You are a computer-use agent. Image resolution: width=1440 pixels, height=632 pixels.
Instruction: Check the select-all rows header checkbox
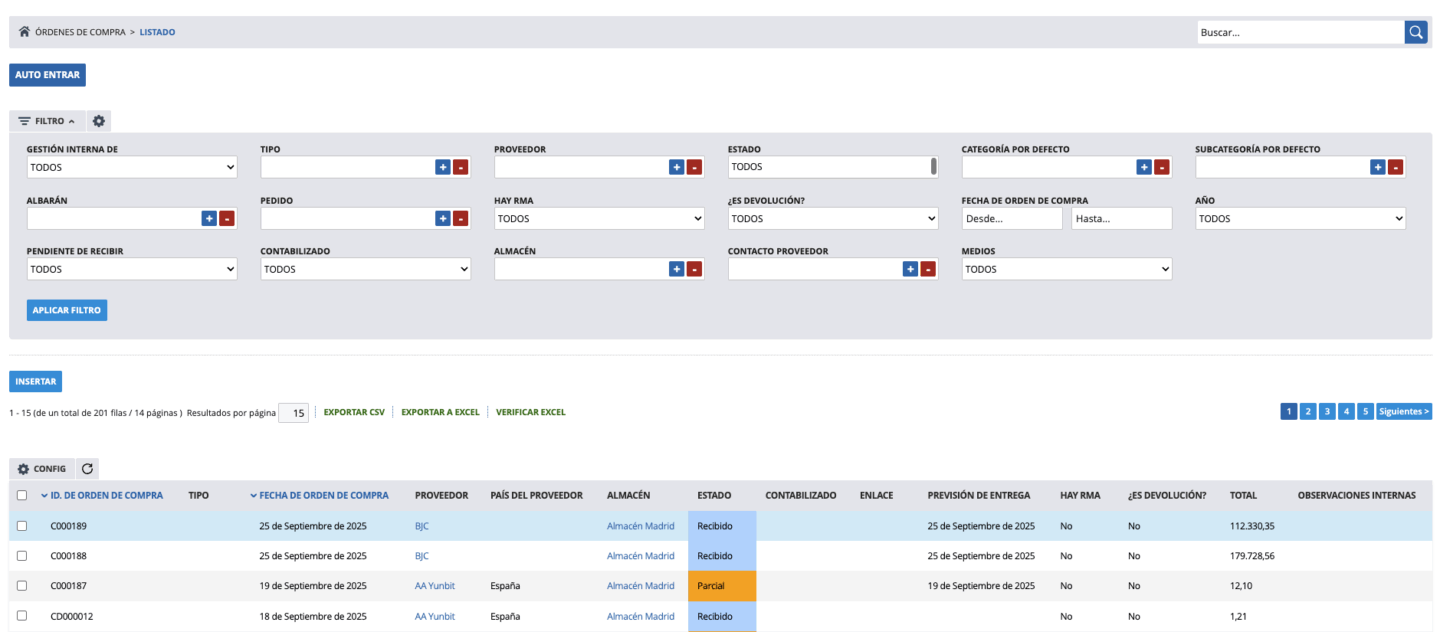(x=22, y=495)
